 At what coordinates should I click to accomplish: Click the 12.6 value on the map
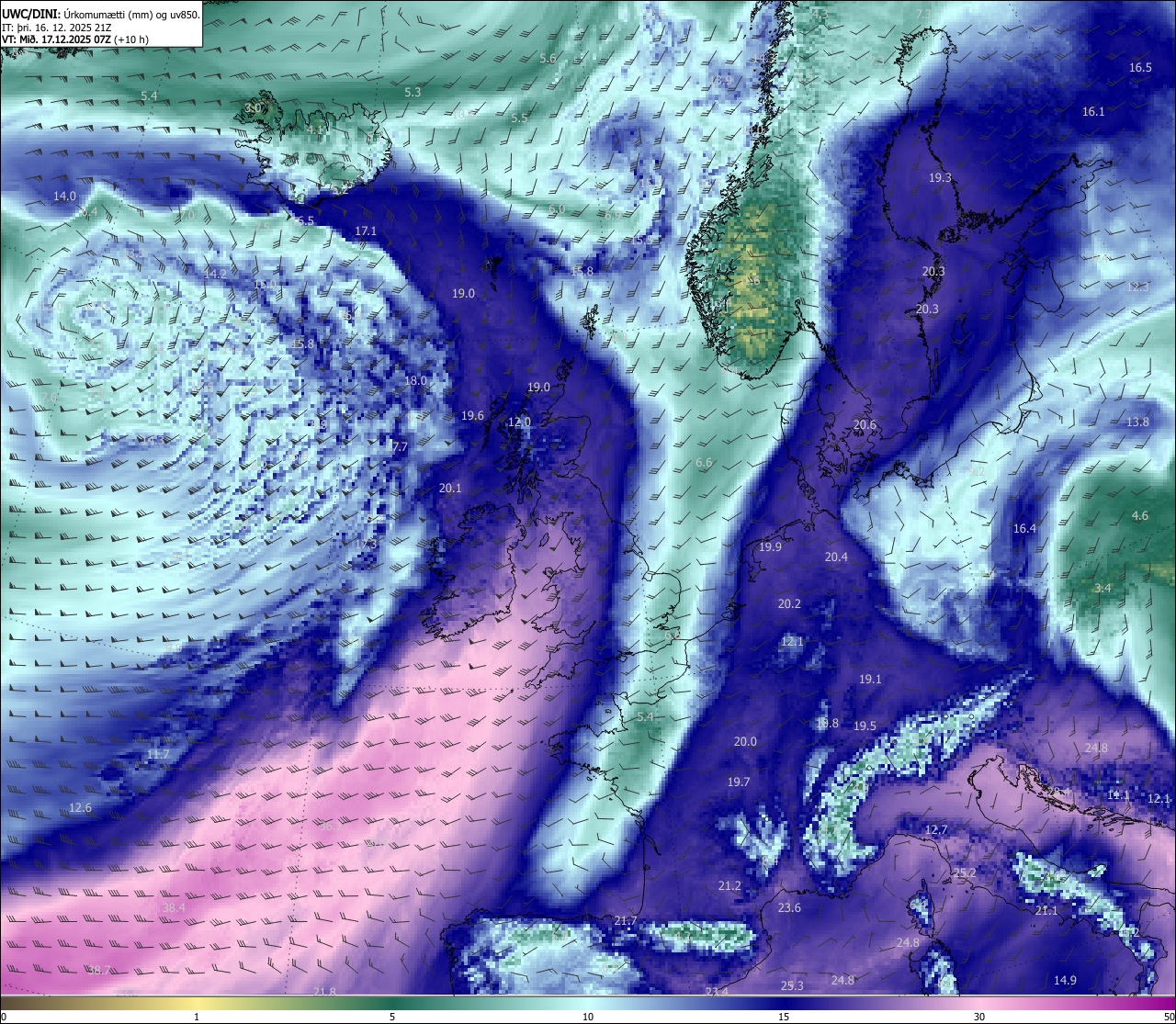click(x=80, y=808)
